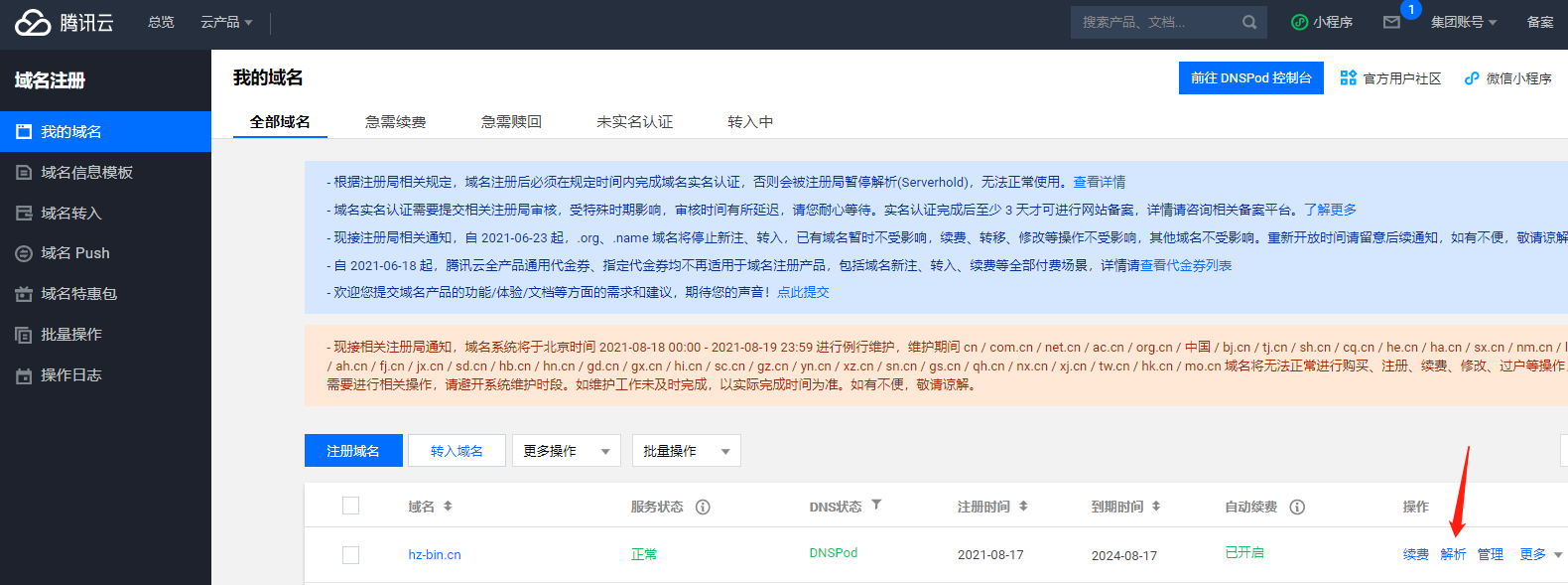Switch to 急需续费 tab

click(395, 121)
